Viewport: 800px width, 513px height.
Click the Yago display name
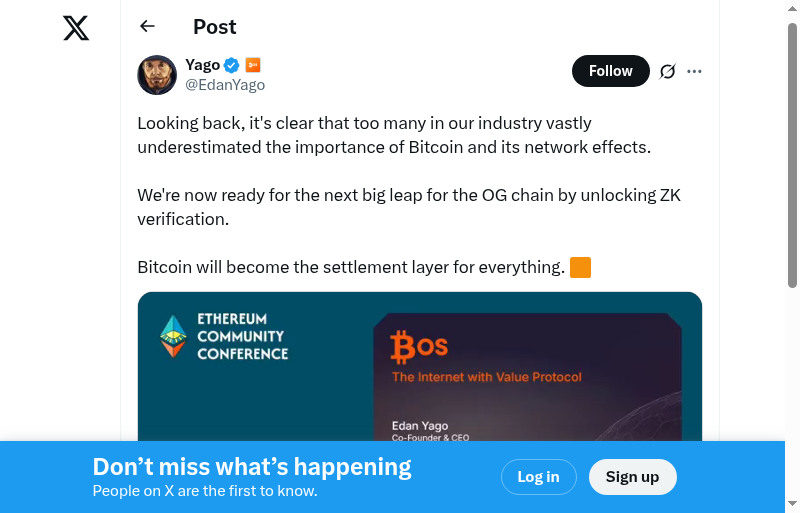click(202, 65)
